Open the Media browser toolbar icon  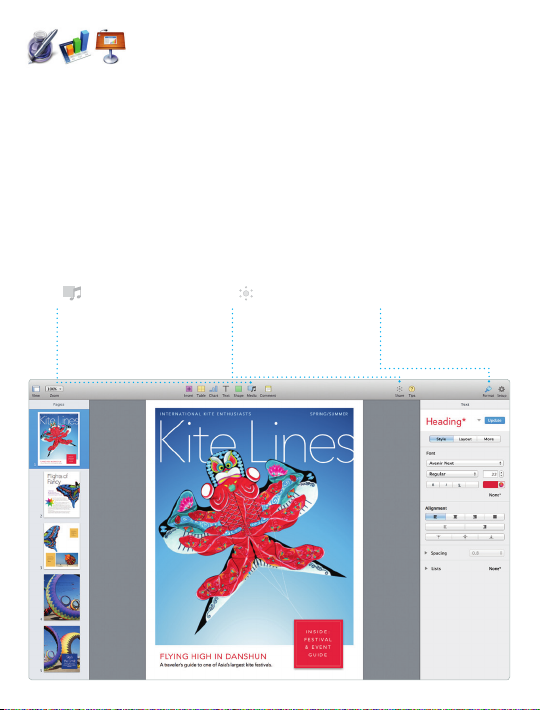[x=252, y=389]
